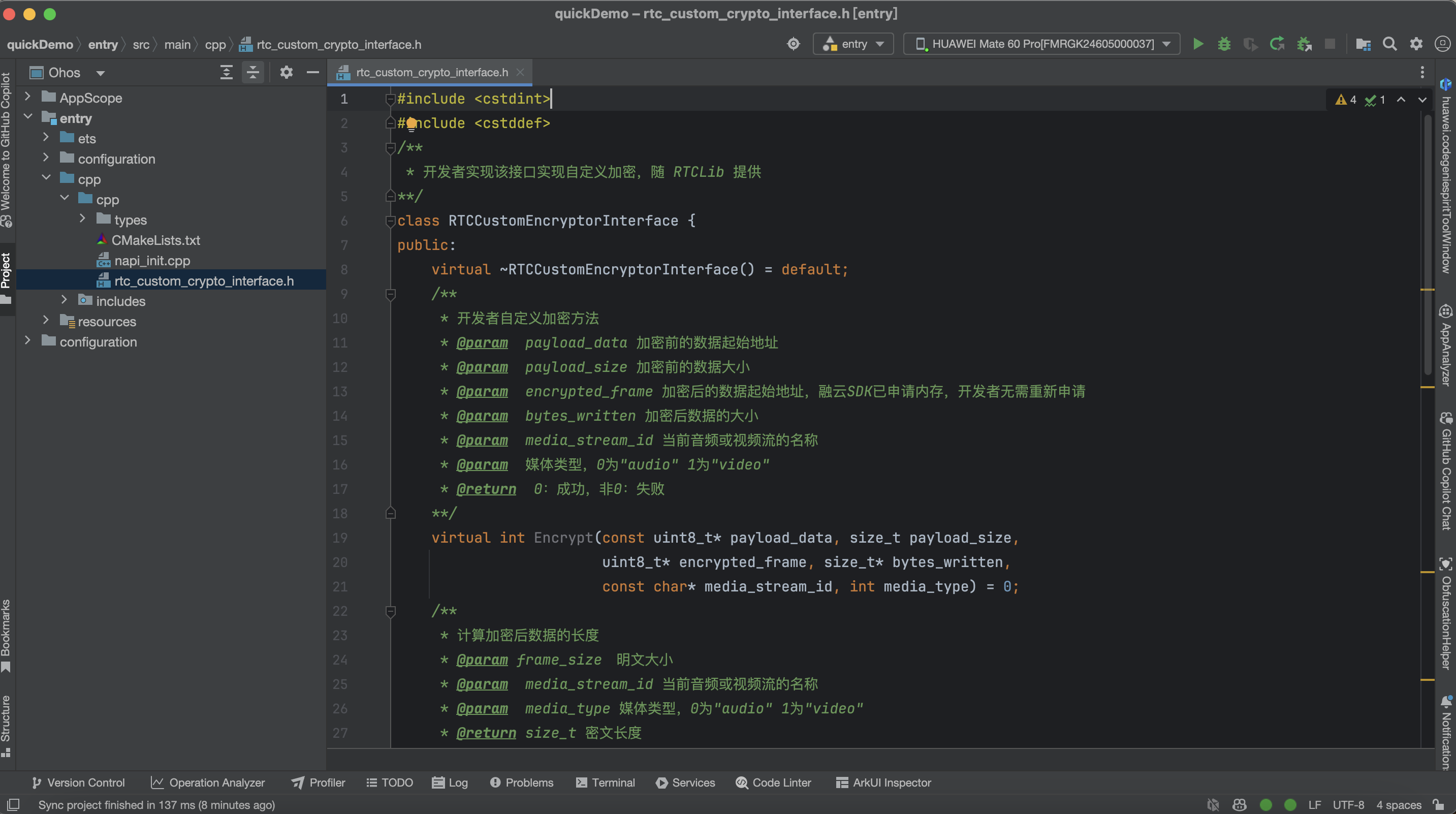The height and width of the screenshot is (814, 1456).
Task: Open the user account avatar icon
Action: 1442,44
